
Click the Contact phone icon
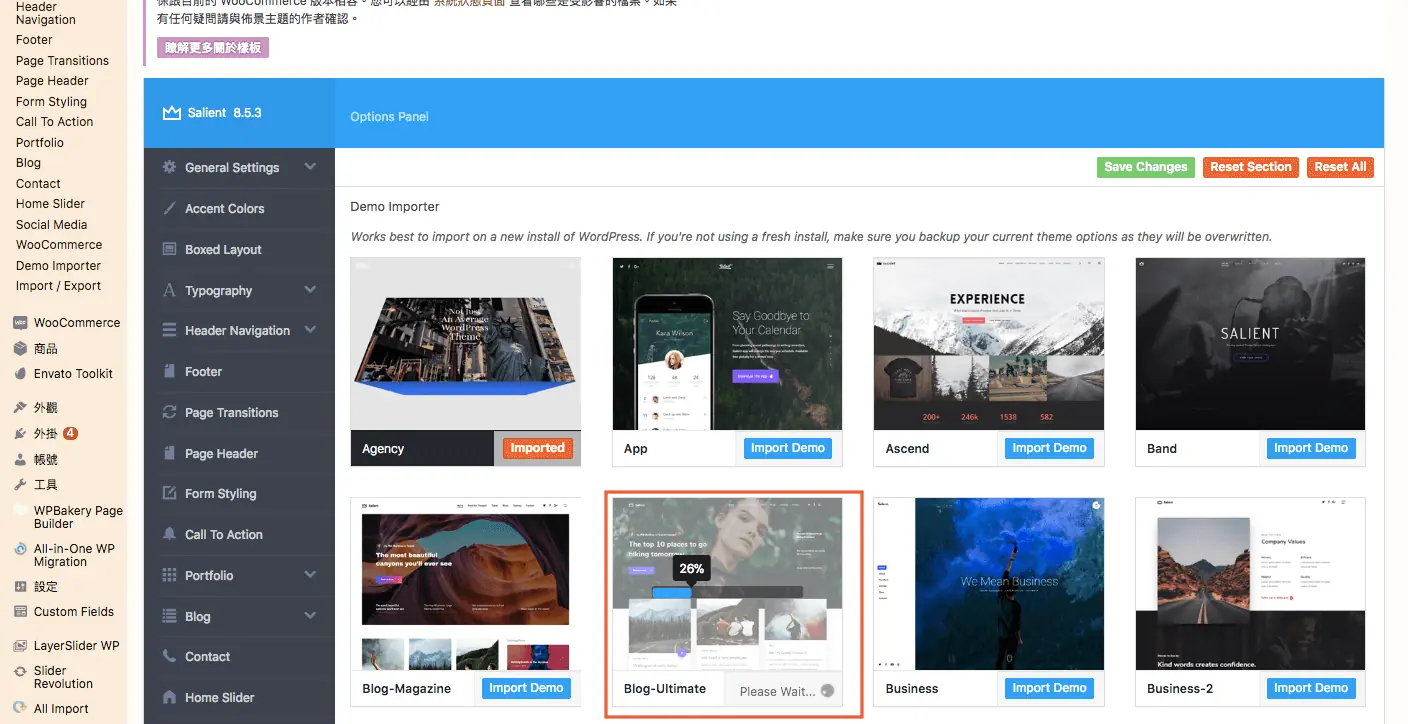tap(169, 656)
